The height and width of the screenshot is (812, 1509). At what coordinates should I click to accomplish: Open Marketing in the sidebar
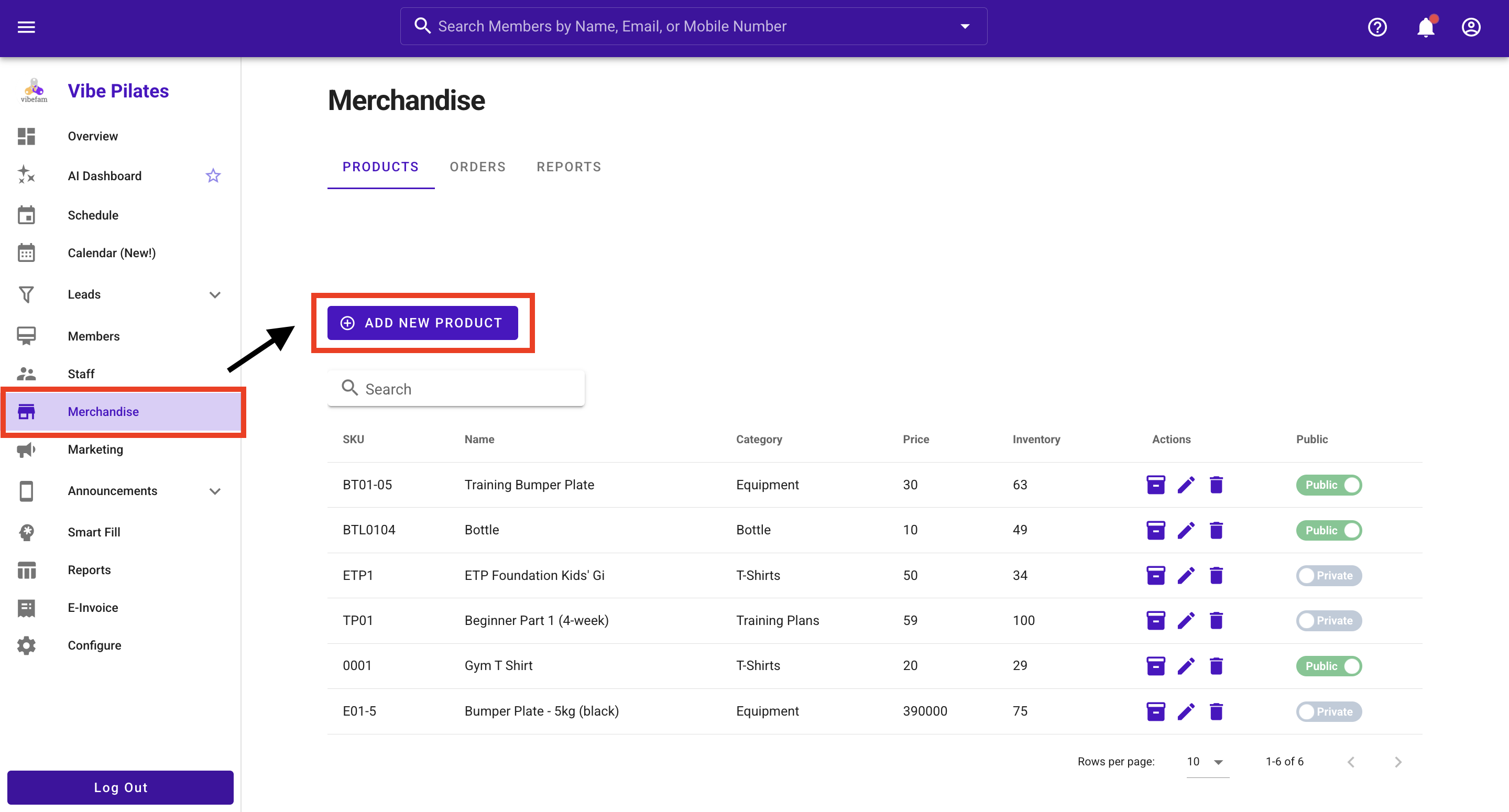[x=120, y=449]
